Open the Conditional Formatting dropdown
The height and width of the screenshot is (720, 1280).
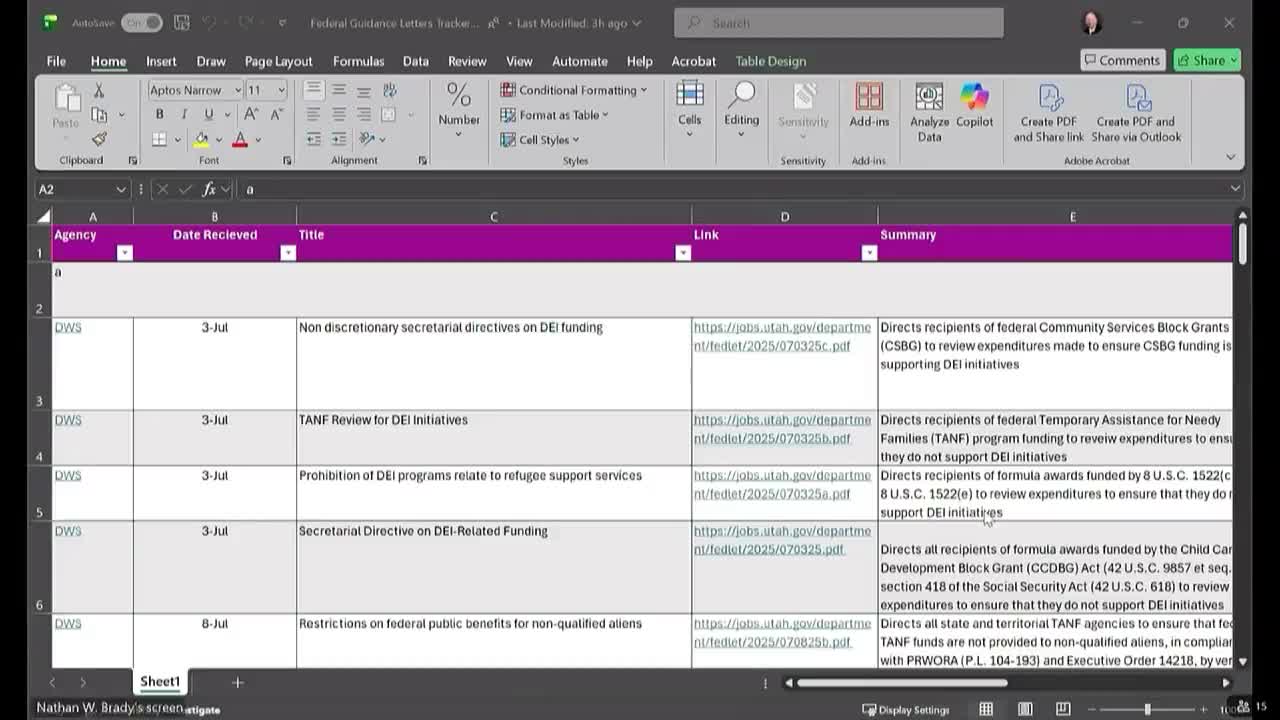574,90
